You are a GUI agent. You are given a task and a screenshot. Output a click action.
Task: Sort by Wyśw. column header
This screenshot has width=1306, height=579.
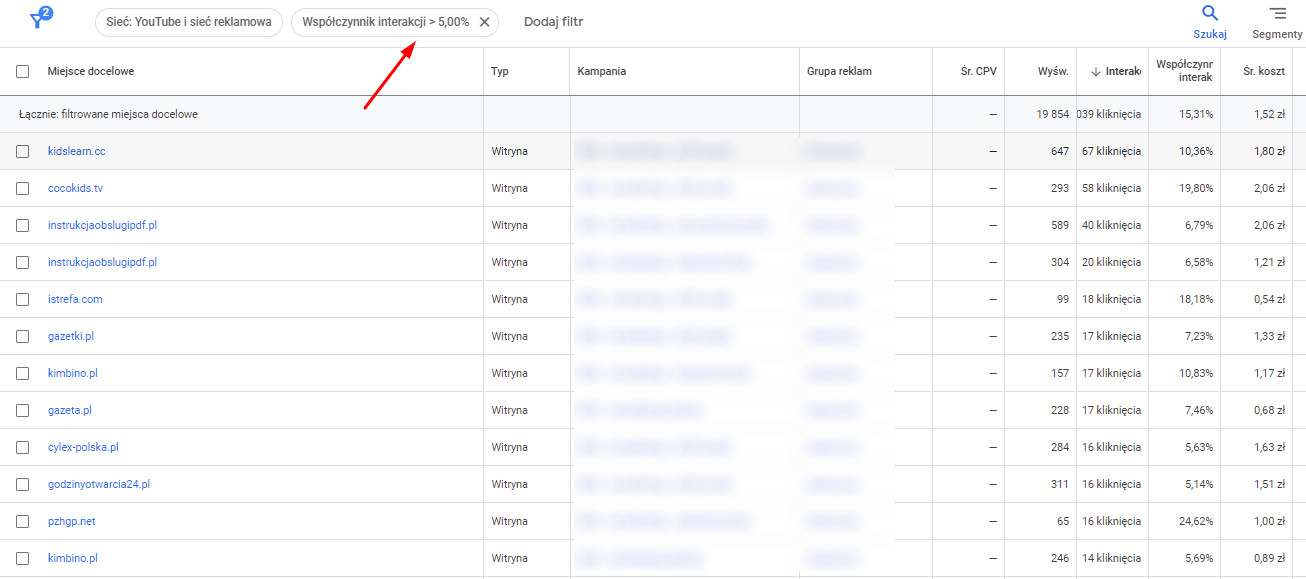[1052, 72]
